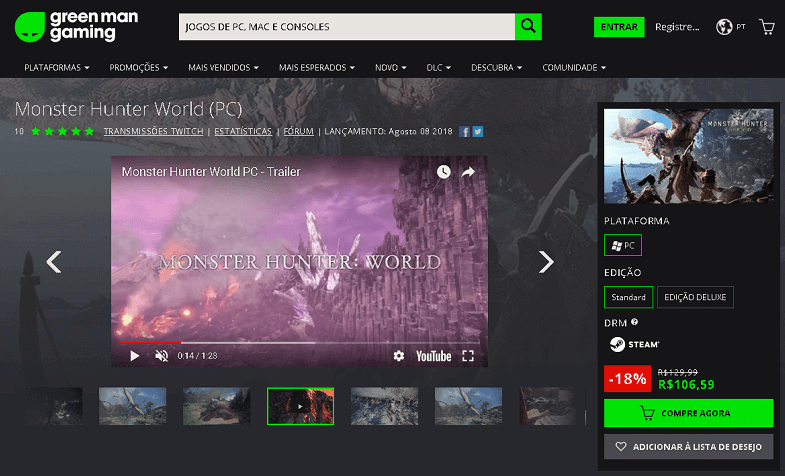
Task: Select the highlighted trailer video thumbnail
Action: pyautogui.click(x=300, y=406)
